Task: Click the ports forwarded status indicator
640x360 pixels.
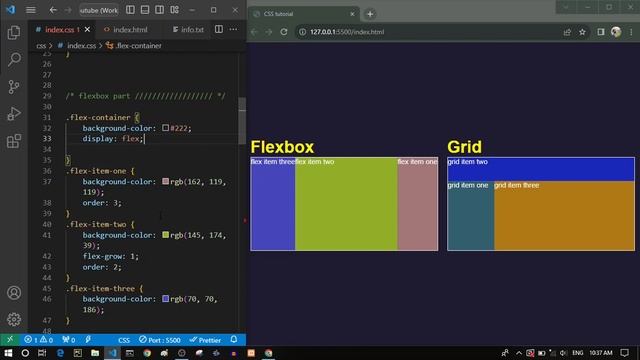Action: [69, 340]
